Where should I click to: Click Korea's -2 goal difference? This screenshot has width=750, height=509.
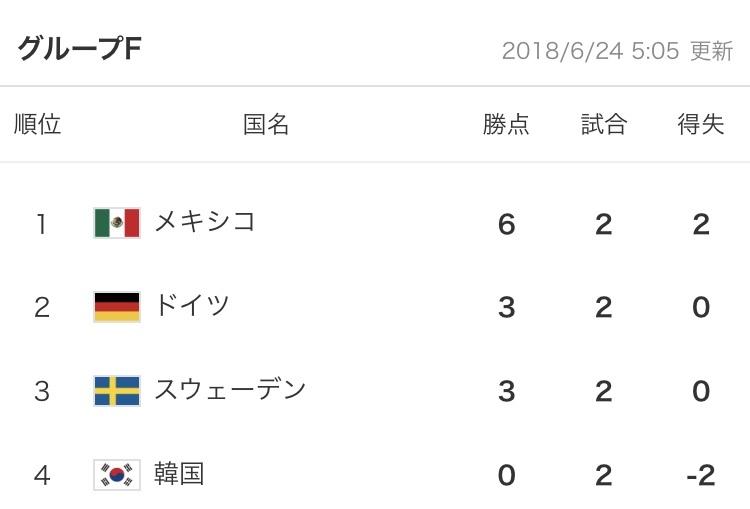pyautogui.click(x=701, y=476)
